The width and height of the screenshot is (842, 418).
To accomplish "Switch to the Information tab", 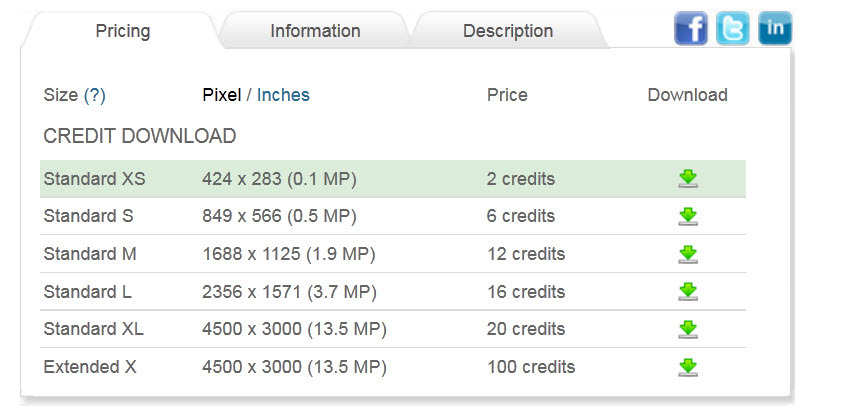I will point(315,31).
